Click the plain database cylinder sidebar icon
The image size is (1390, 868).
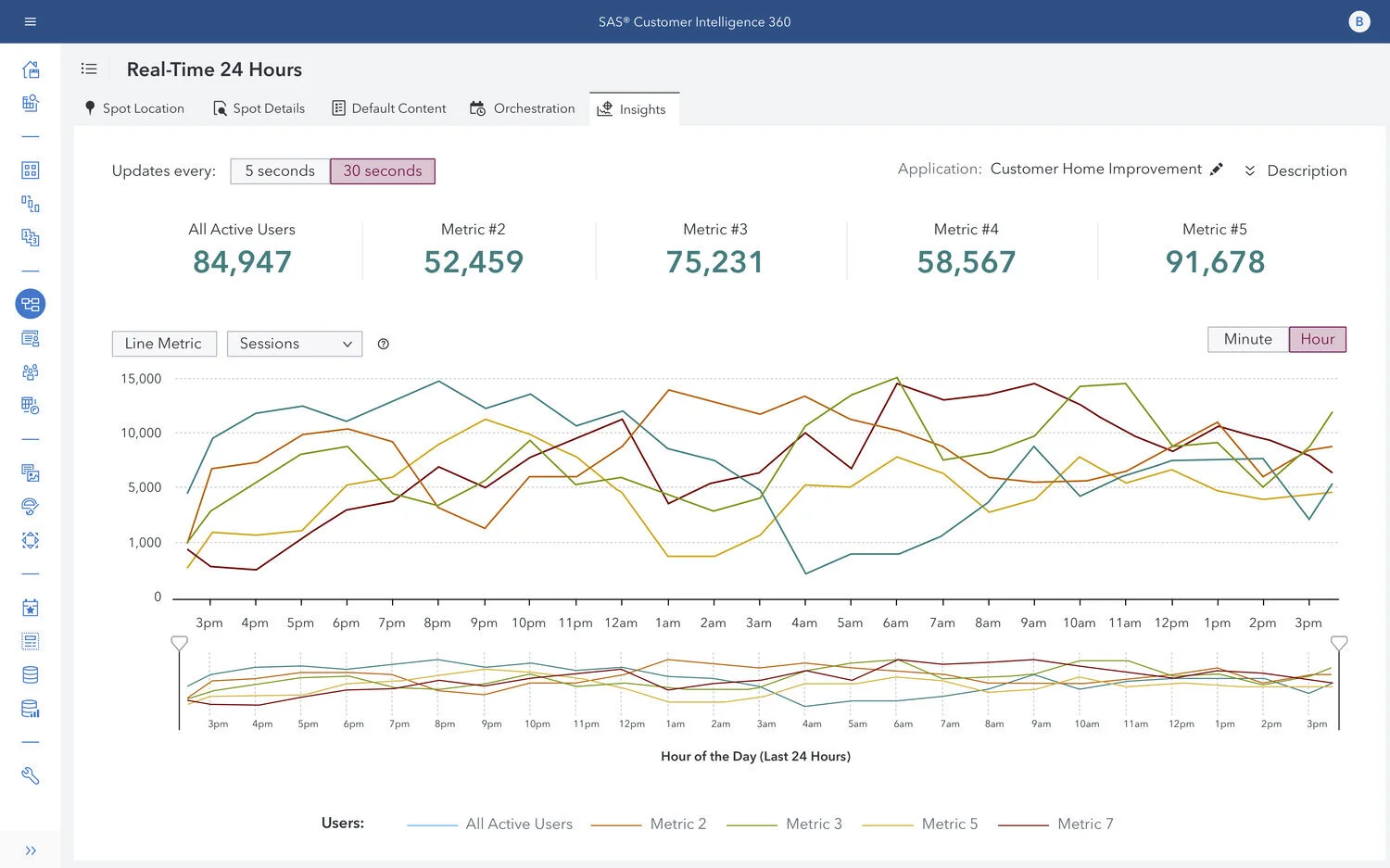pos(31,675)
